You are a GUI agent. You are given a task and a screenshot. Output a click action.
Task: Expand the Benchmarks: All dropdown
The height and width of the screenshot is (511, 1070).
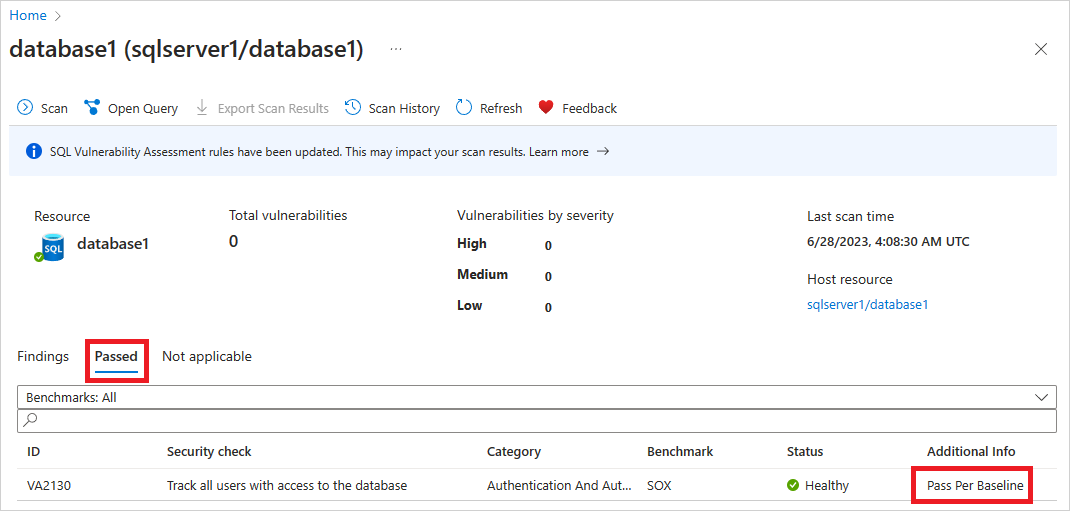536,397
